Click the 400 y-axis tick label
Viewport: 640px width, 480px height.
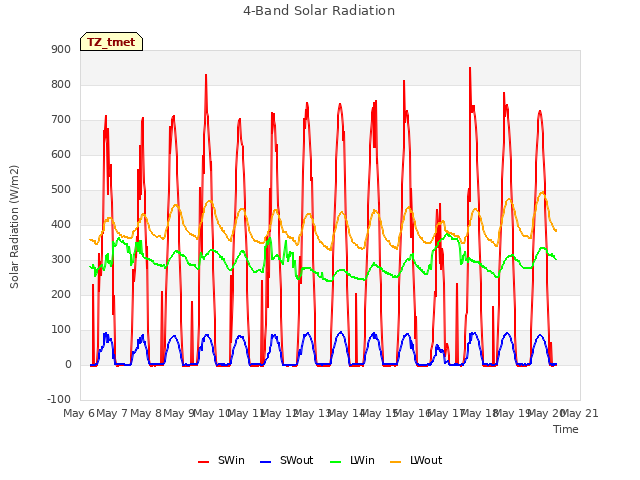(61, 224)
